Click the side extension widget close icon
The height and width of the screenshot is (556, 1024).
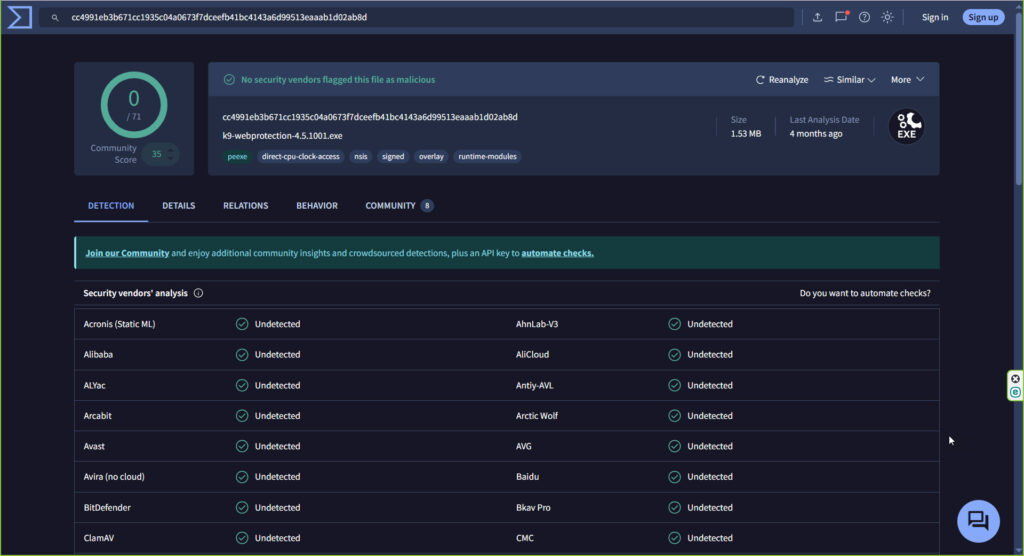pos(1015,379)
